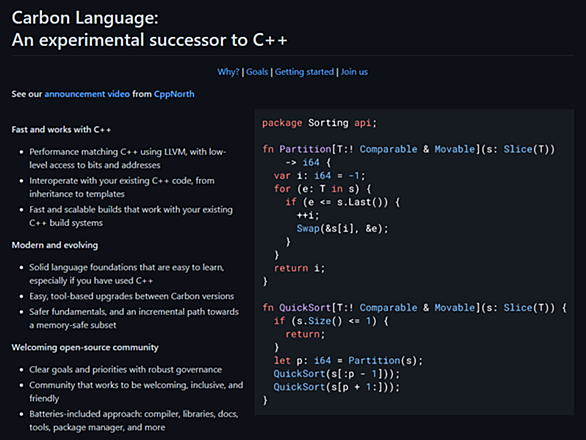Click the 'var i: i64 = -1;' line
586x440 pixels.
pyautogui.click(x=320, y=176)
